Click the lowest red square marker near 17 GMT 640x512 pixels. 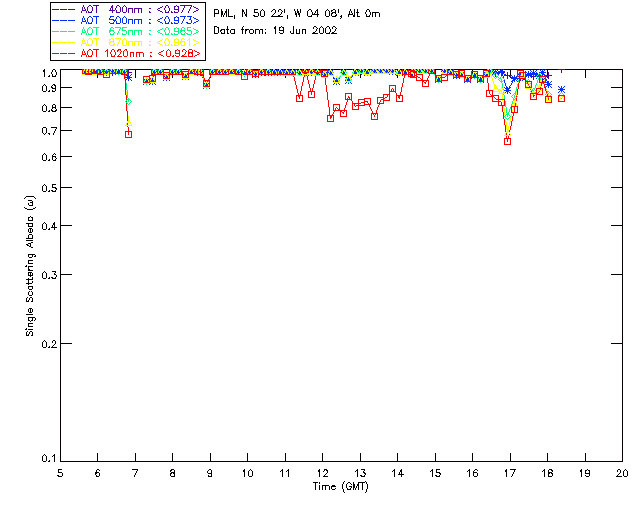tap(507, 141)
